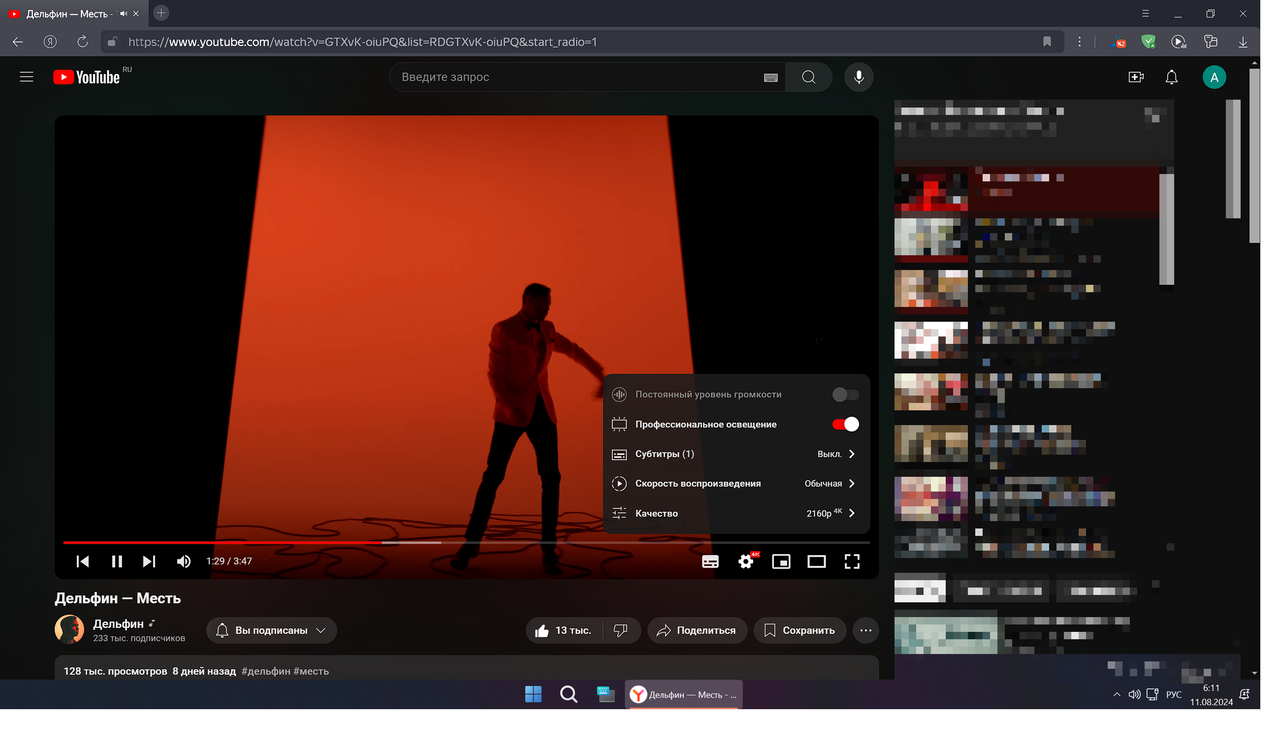Open the Дельфин channel avatar
1280x735 pixels.
tap(69, 629)
